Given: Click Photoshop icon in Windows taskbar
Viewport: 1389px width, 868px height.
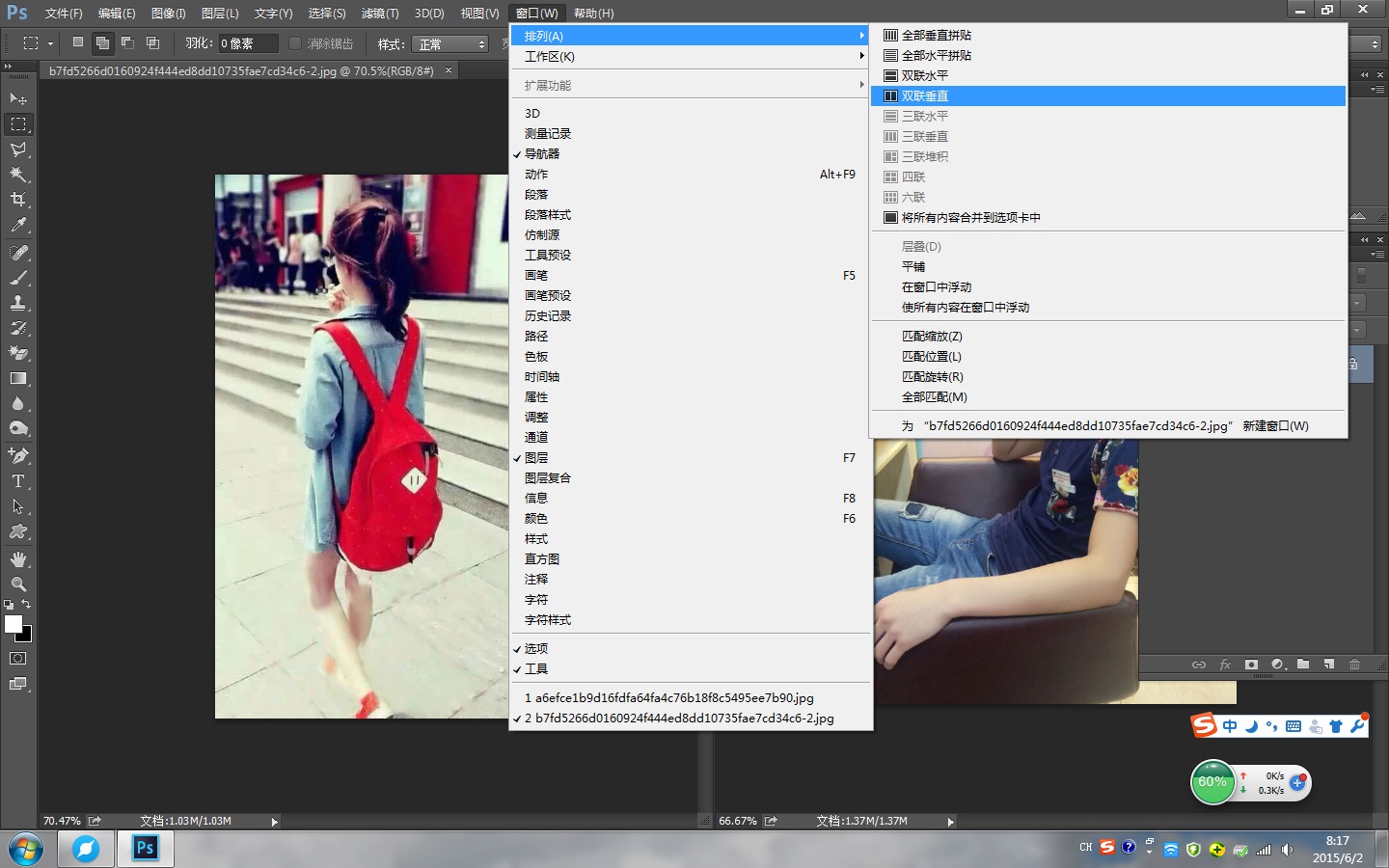Looking at the screenshot, I should point(145,849).
